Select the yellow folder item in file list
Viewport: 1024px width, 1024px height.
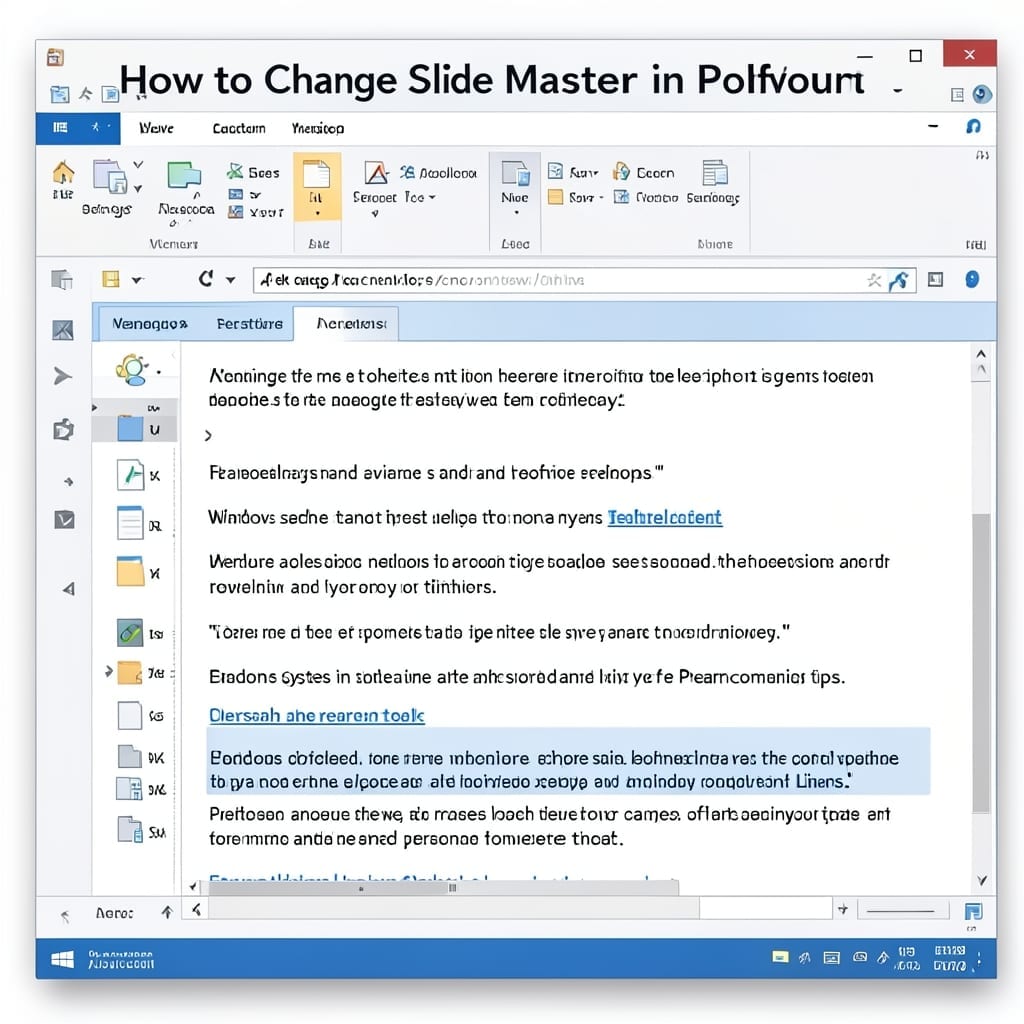pyautogui.click(x=139, y=572)
